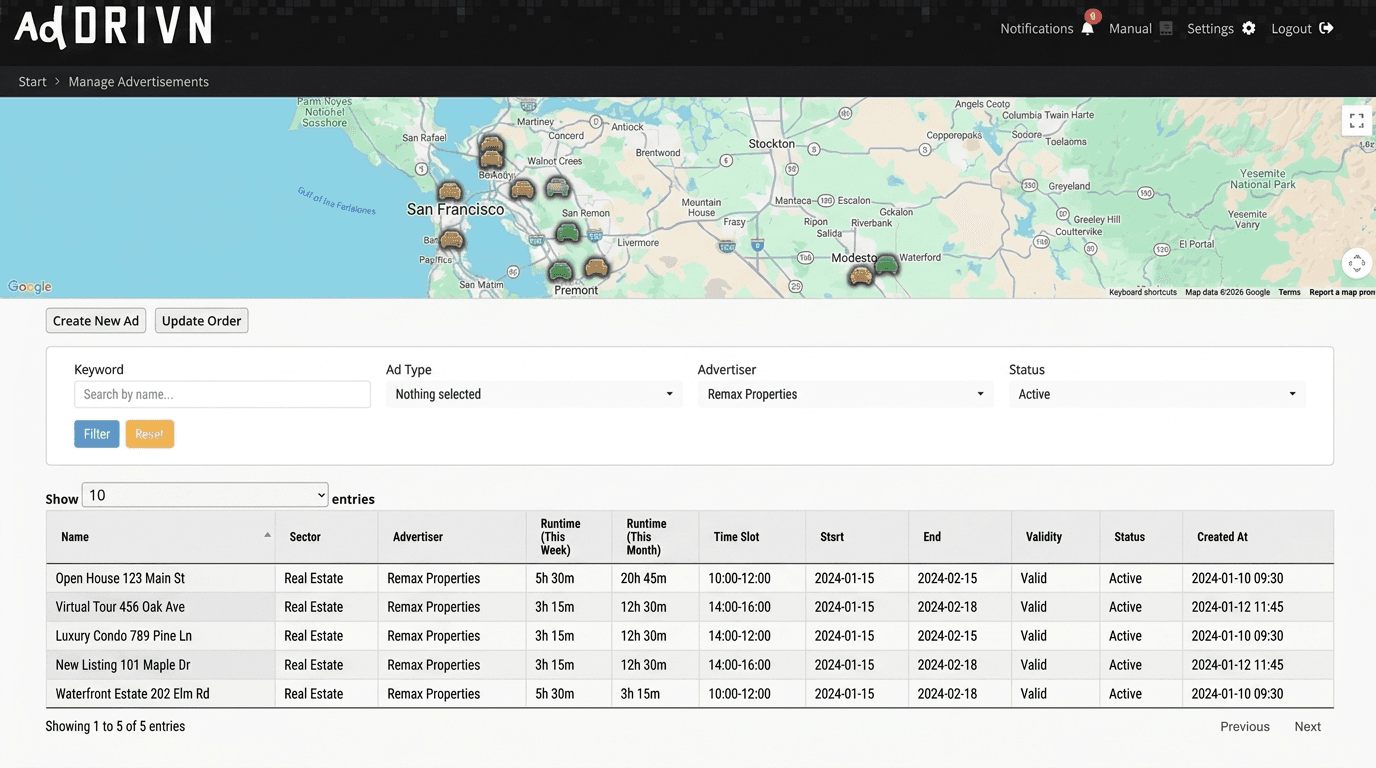Open map Keyboard shortcuts link

pos(1142,292)
